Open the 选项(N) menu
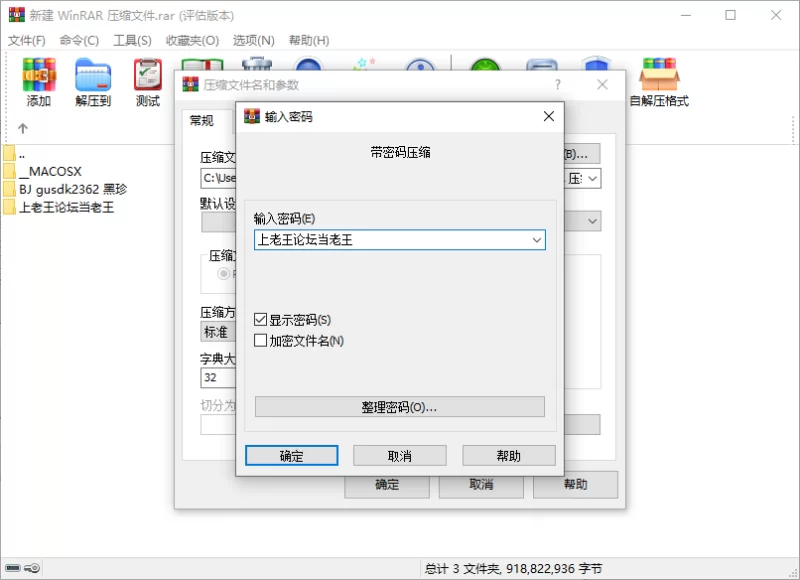 pyautogui.click(x=254, y=40)
